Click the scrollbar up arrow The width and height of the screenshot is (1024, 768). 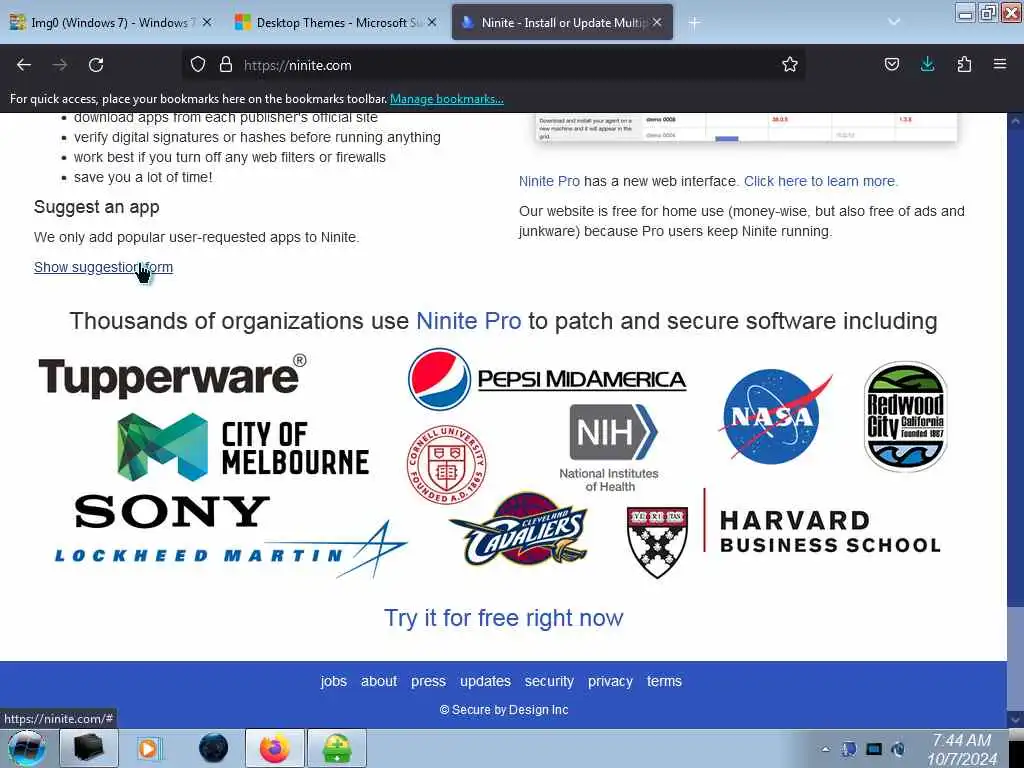(1015, 121)
